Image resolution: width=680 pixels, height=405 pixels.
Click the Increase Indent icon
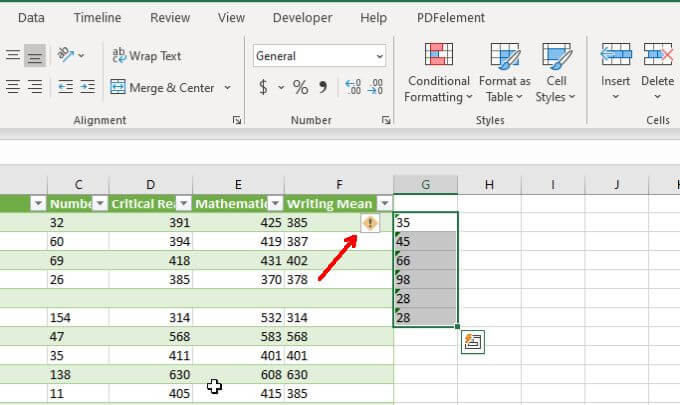point(89,88)
